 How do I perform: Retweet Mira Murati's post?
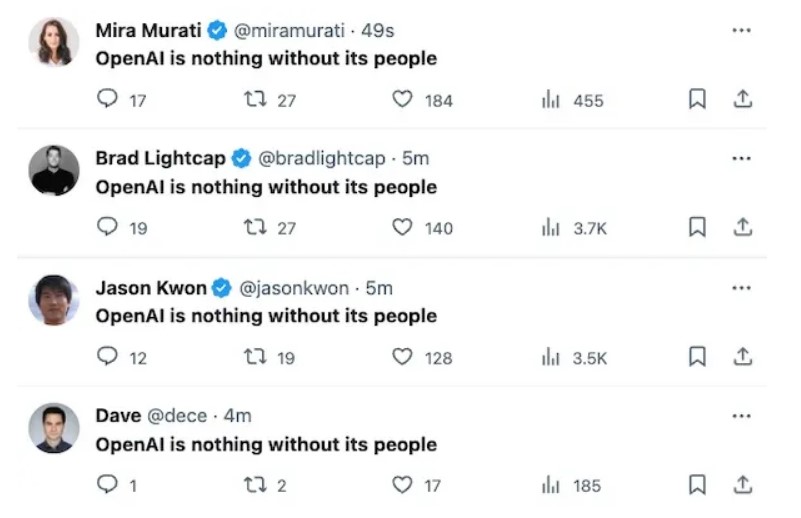[255, 99]
